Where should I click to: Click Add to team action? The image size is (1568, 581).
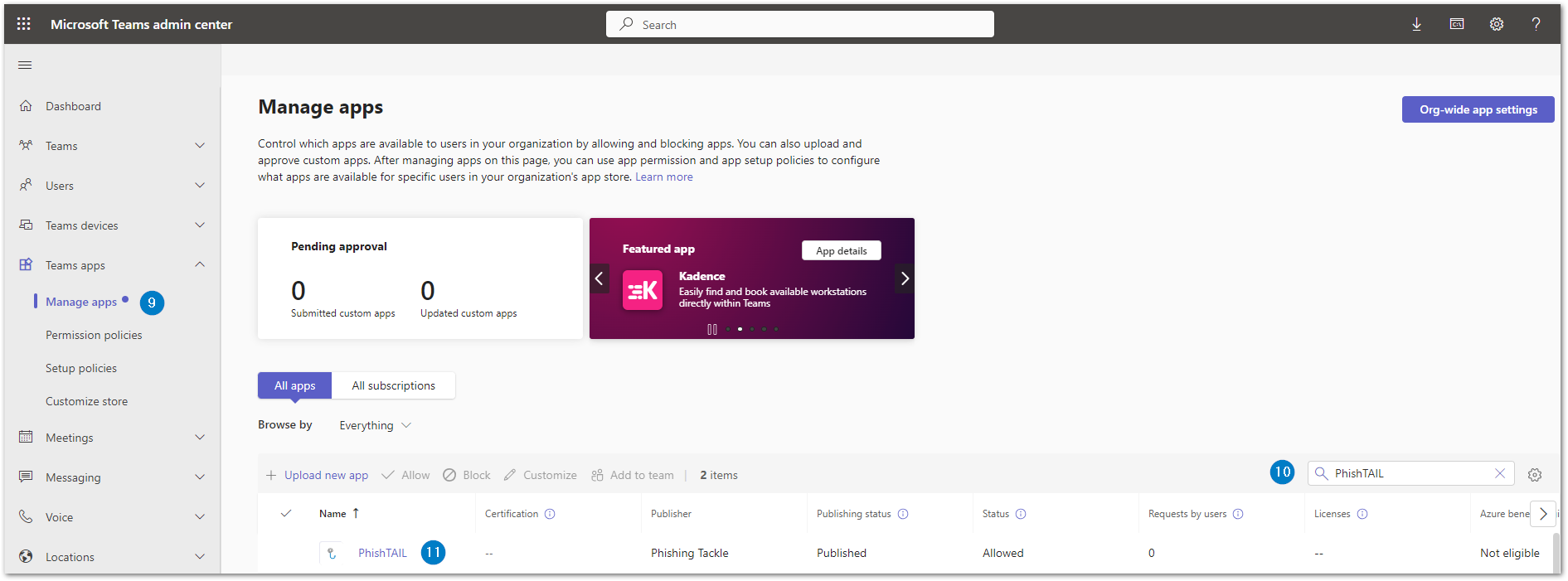(x=633, y=475)
